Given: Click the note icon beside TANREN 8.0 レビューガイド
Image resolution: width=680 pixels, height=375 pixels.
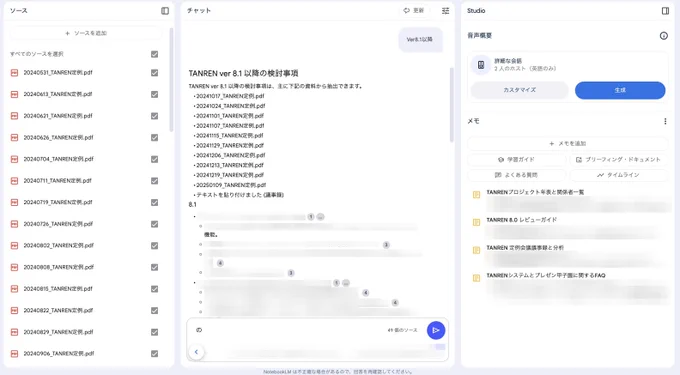Looking at the screenshot, I should [x=476, y=222].
